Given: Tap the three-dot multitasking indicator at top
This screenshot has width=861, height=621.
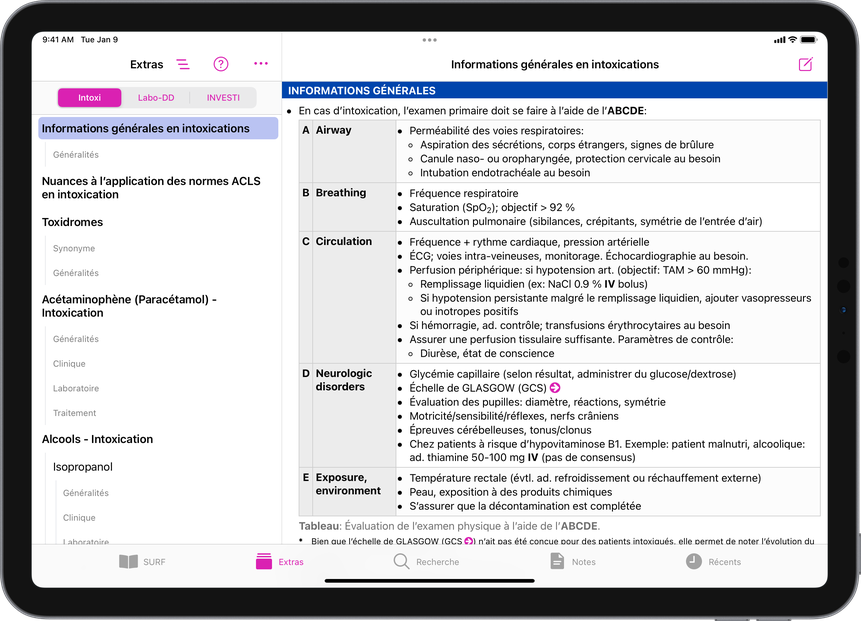Looking at the screenshot, I should [429, 40].
